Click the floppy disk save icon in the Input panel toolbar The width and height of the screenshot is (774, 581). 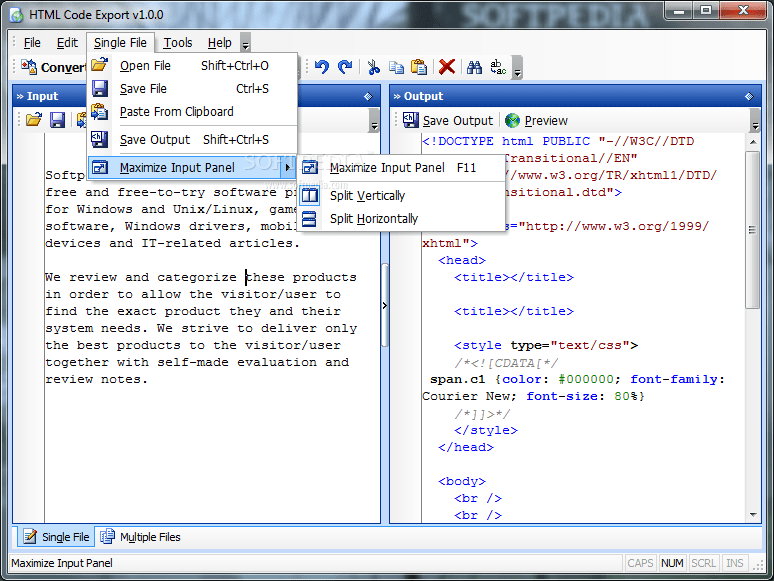click(x=57, y=120)
